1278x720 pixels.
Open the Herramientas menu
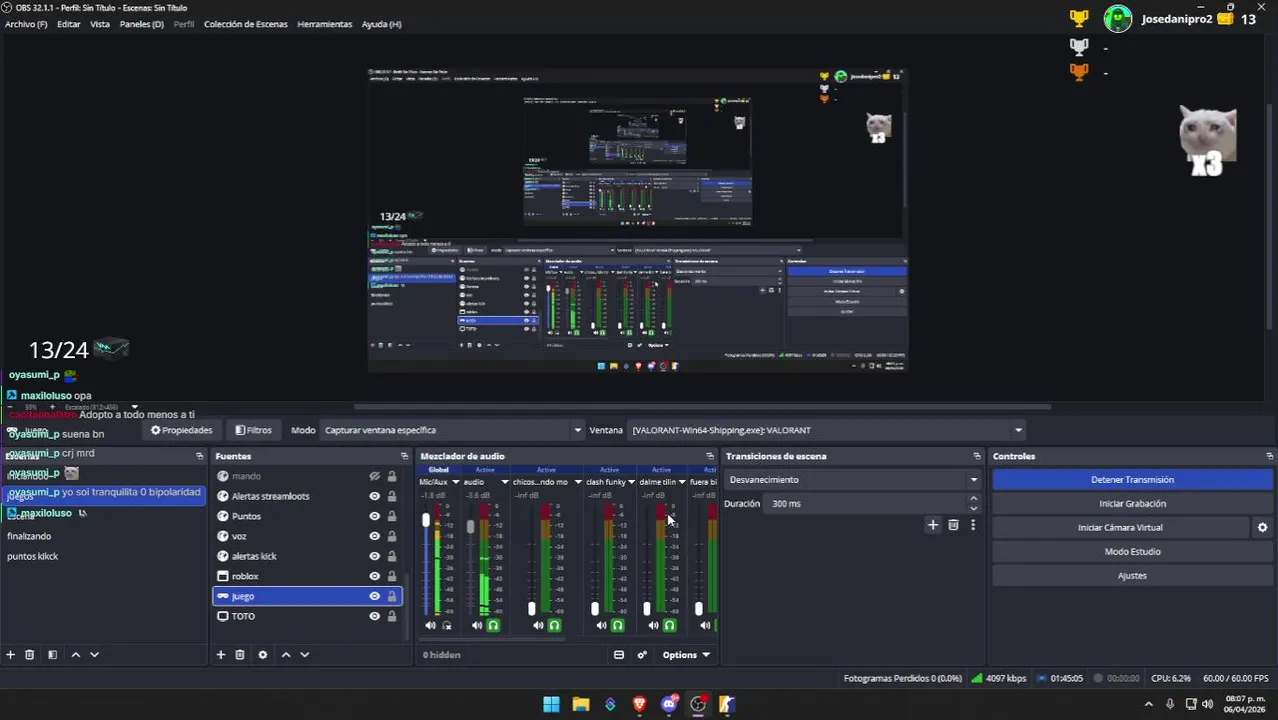pos(325,24)
